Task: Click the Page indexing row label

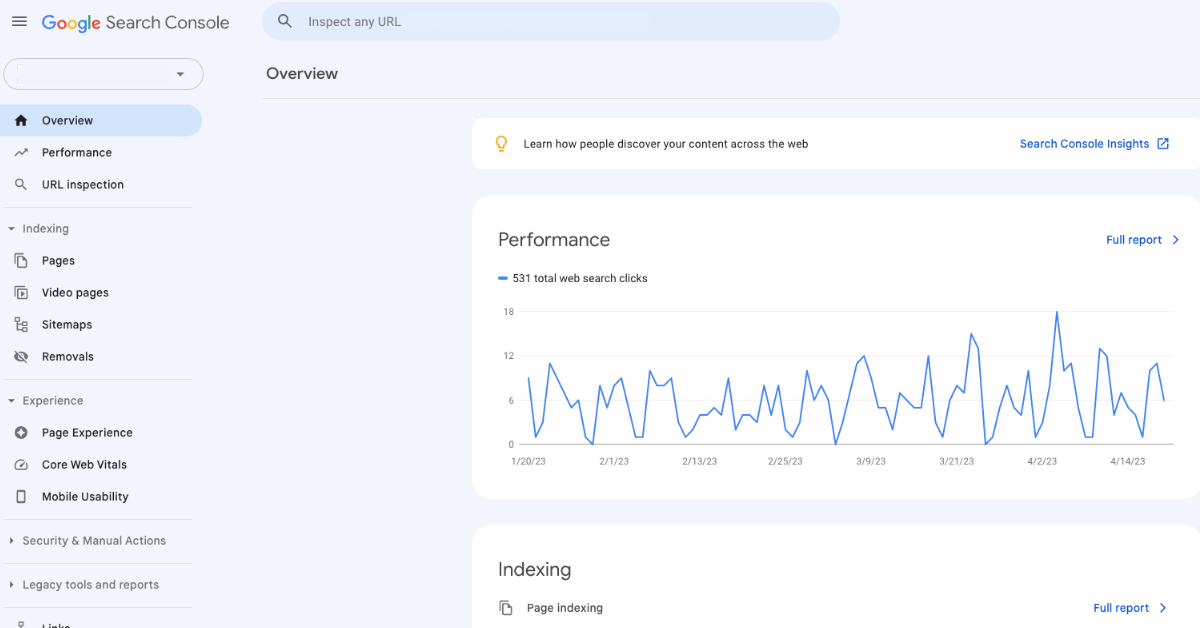Action: (x=565, y=608)
